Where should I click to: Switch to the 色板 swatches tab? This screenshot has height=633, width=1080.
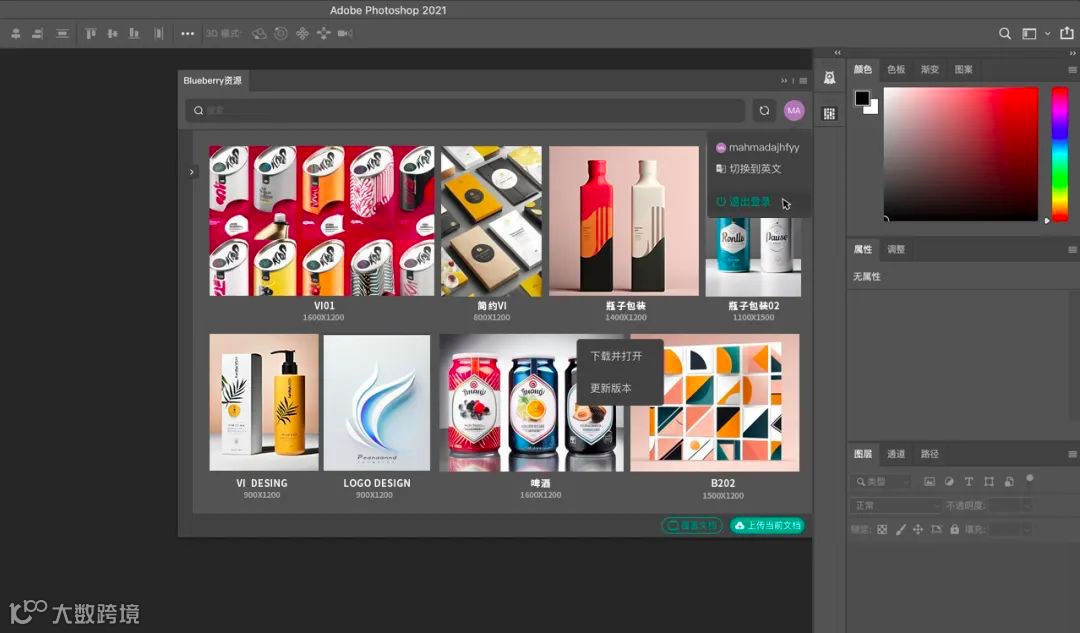(896, 70)
